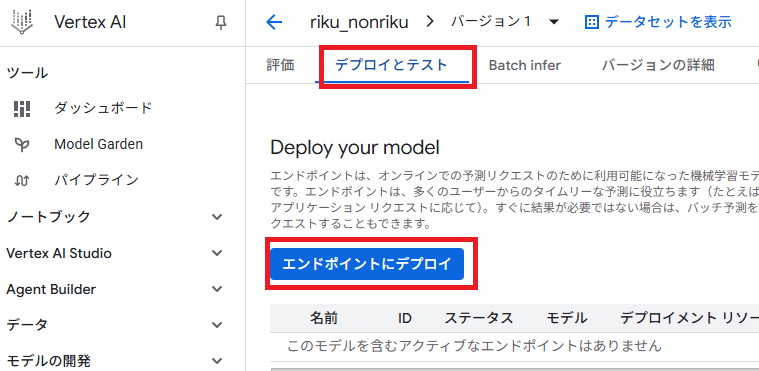
Task: Expand the モデルの開発 section
Action: 217,360
